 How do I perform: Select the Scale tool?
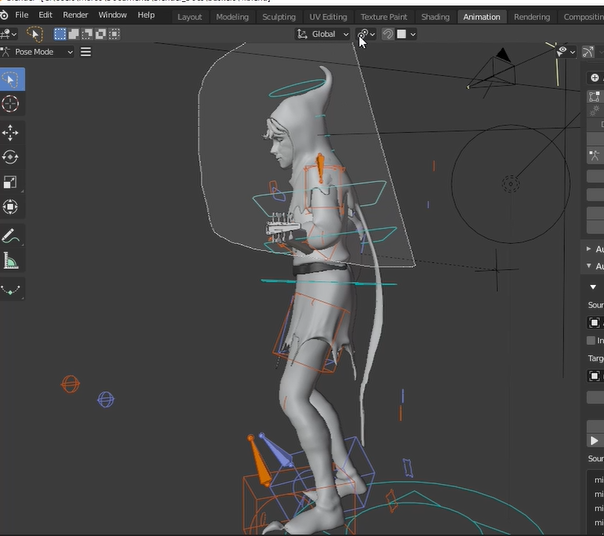pyautogui.click(x=11, y=182)
